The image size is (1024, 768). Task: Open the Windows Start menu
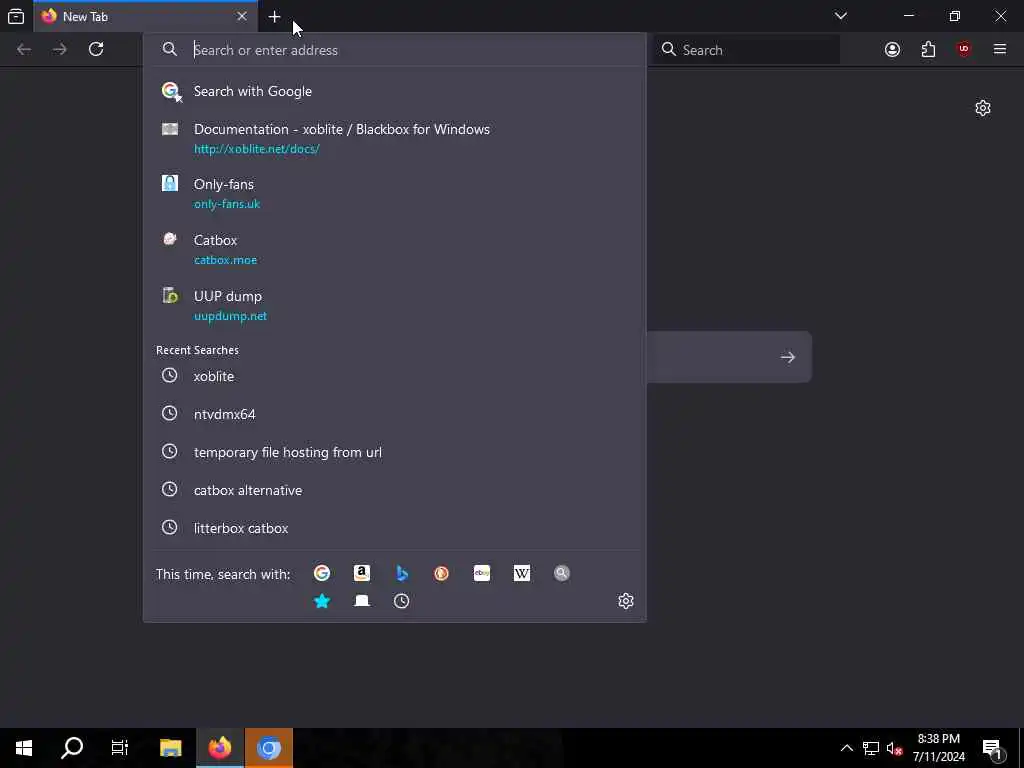[x=24, y=748]
